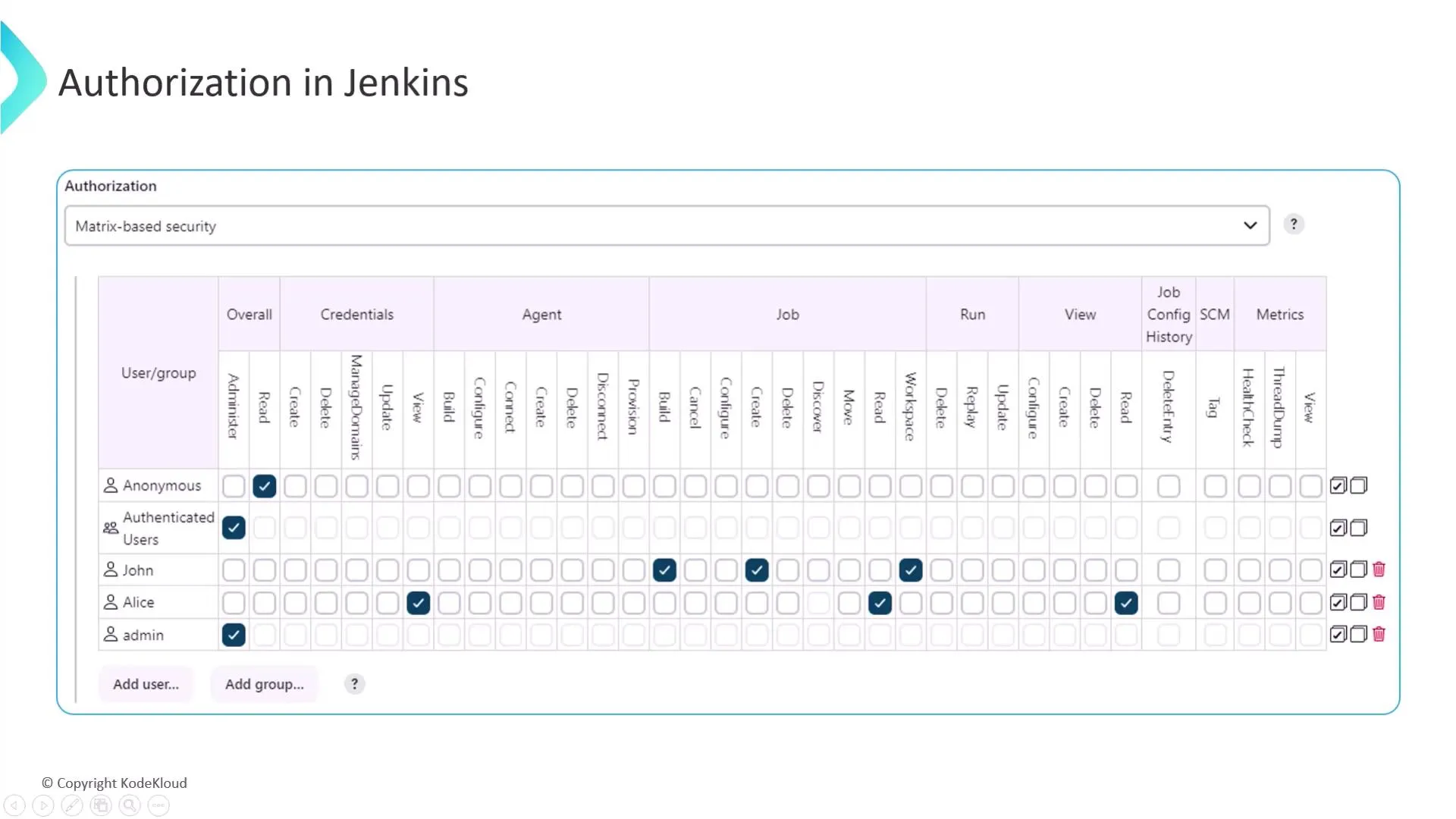Enable Job Delete permission for Alice
1456x819 pixels.
(x=786, y=602)
